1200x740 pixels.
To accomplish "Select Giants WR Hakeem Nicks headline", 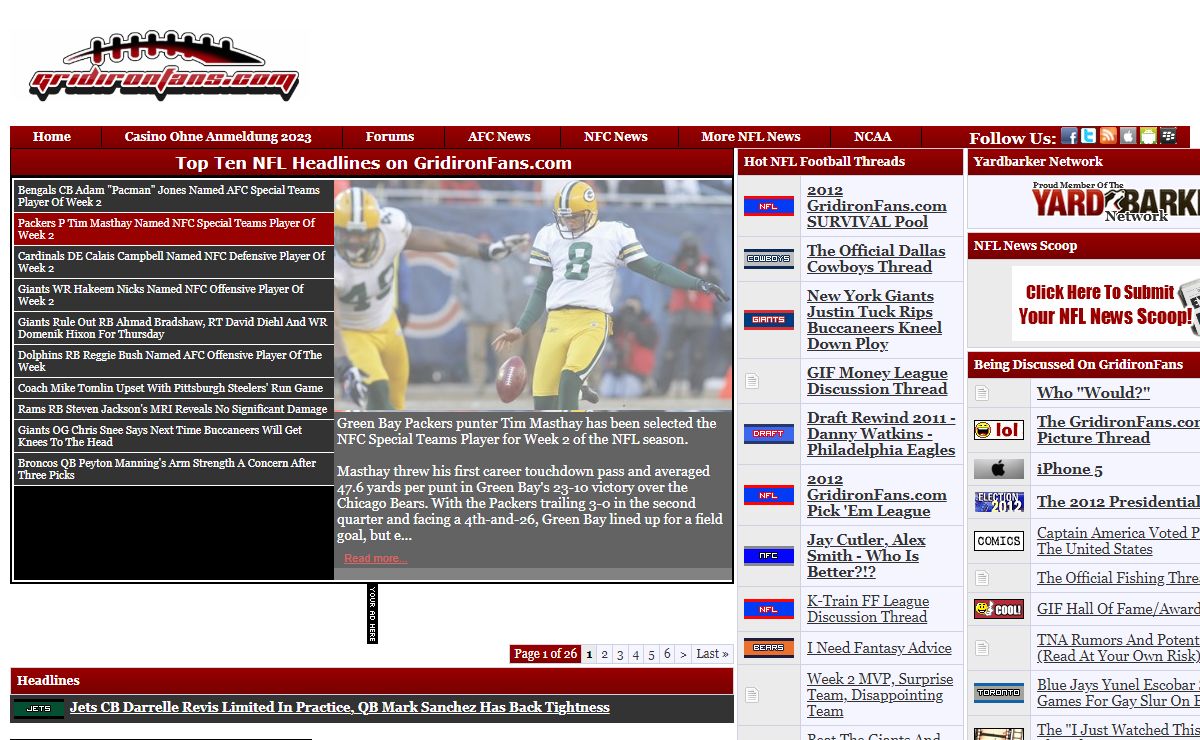I will (x=174, y=295).
